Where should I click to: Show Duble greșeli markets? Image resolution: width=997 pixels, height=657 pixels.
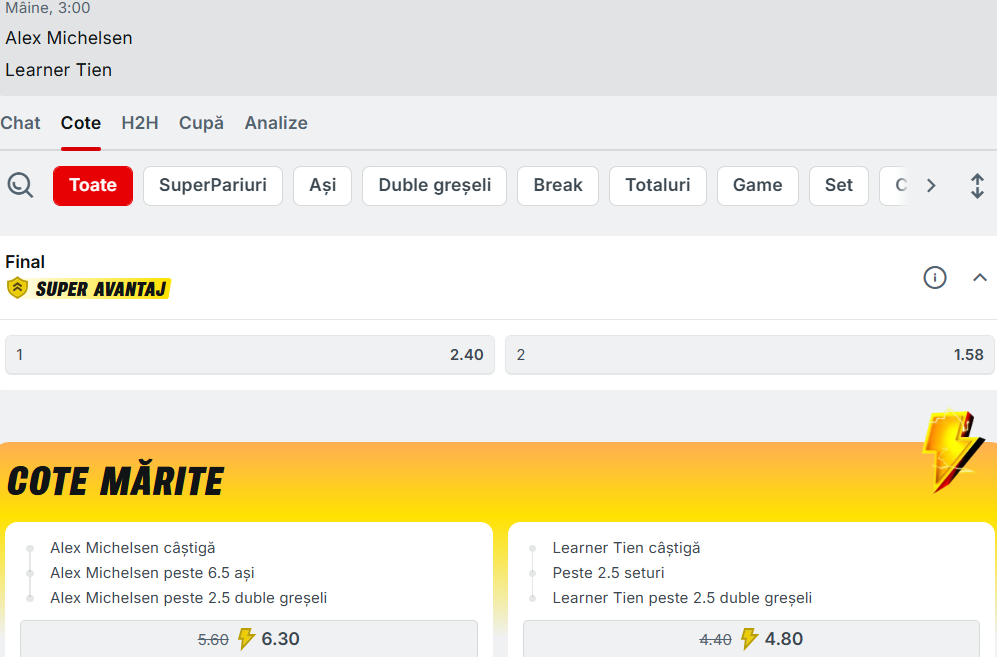pos(434,186)
